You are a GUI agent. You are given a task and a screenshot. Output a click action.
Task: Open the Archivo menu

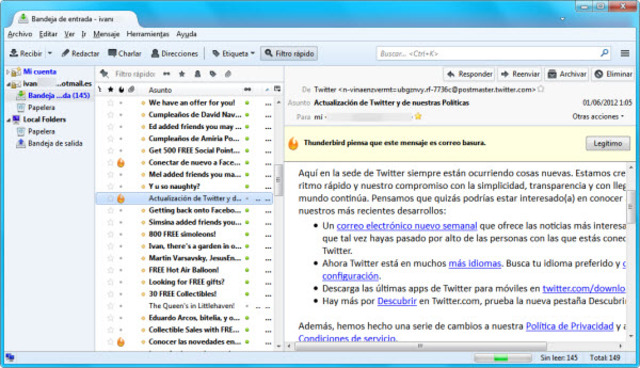(x=20, y=34)
